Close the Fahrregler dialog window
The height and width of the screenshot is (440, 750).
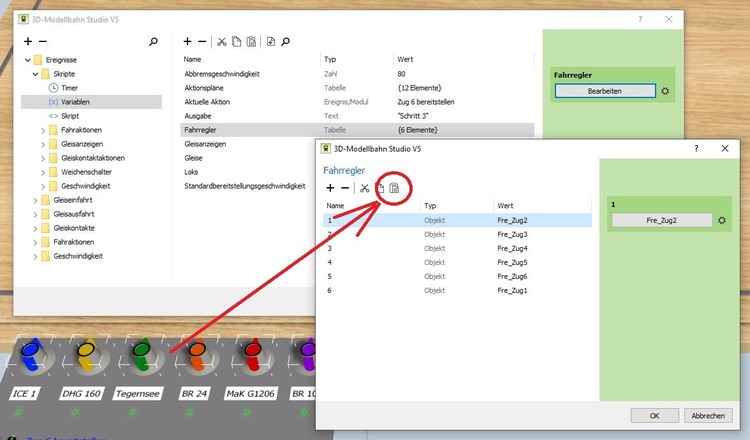pos(725,149)
